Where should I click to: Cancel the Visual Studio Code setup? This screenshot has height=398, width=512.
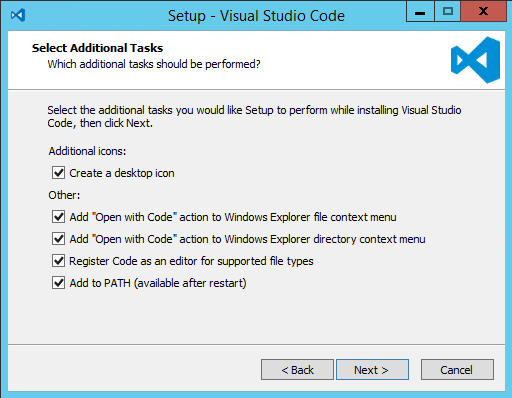tap(457, 370)
